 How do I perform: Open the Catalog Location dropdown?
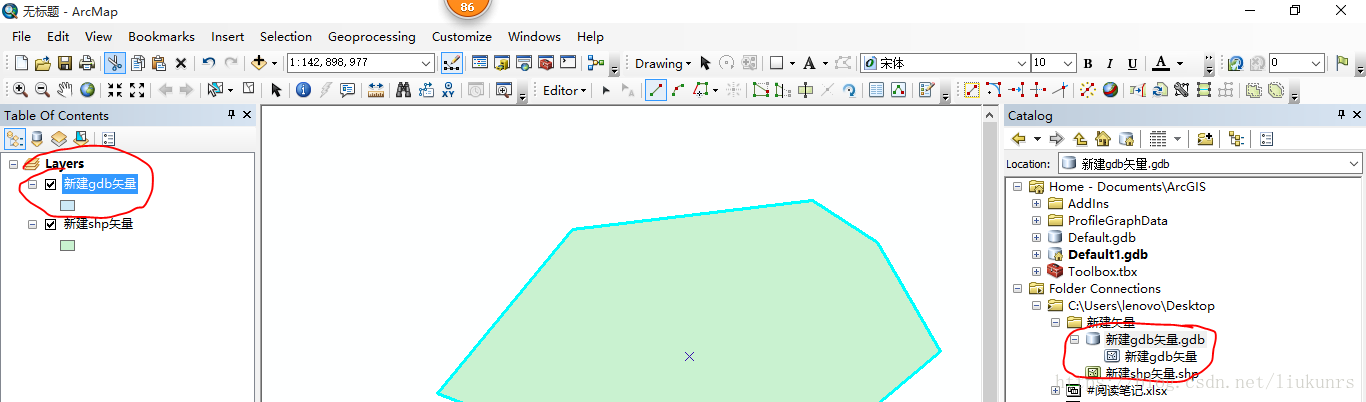click(x=1354, y=163)
